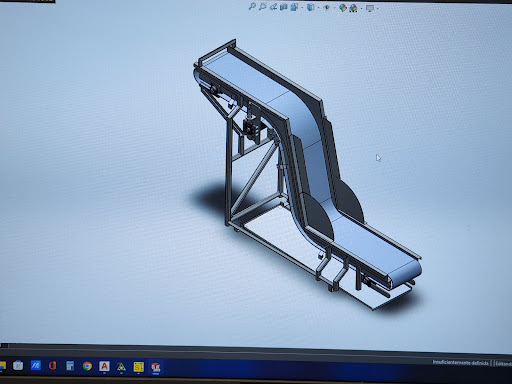Open the triangle-logo app on the taskbar
Image resolution: width=512 pixels, height=384 pixels.
tap(121, 367)
